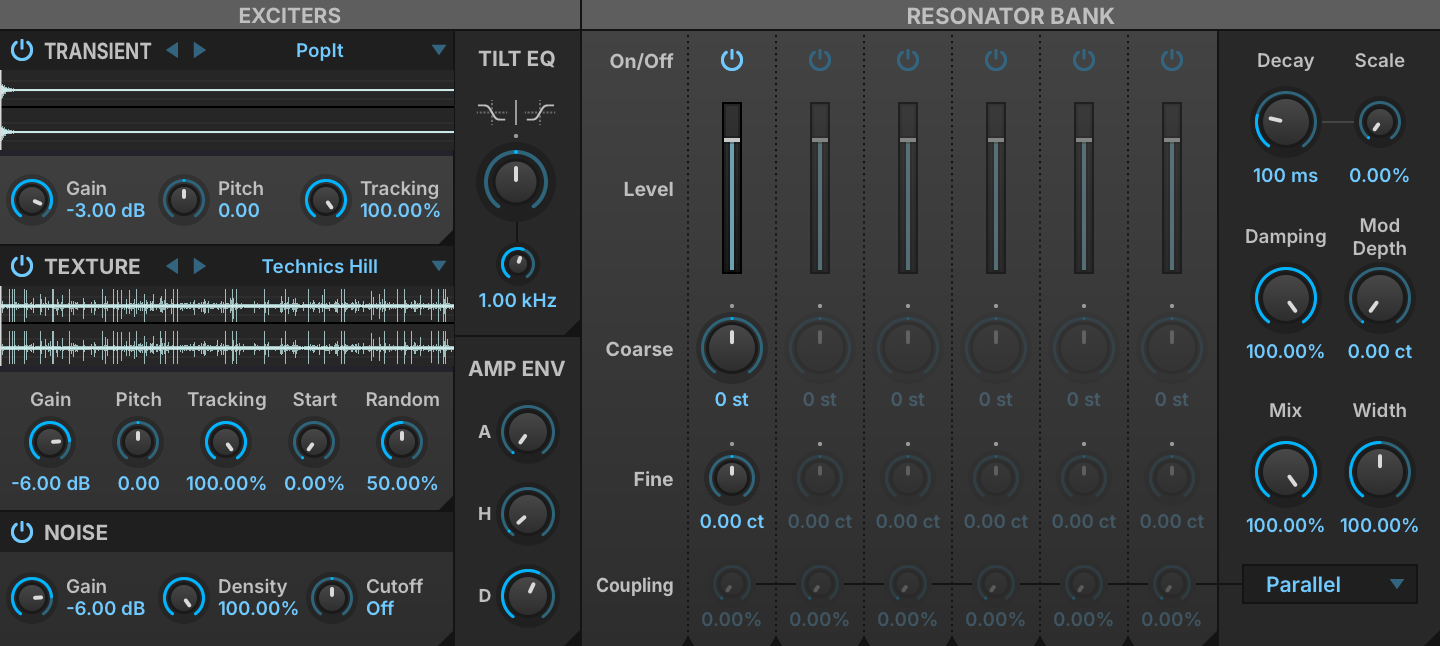
Task: Click Texture Random value 50.00%
Action: click(402, 484)
